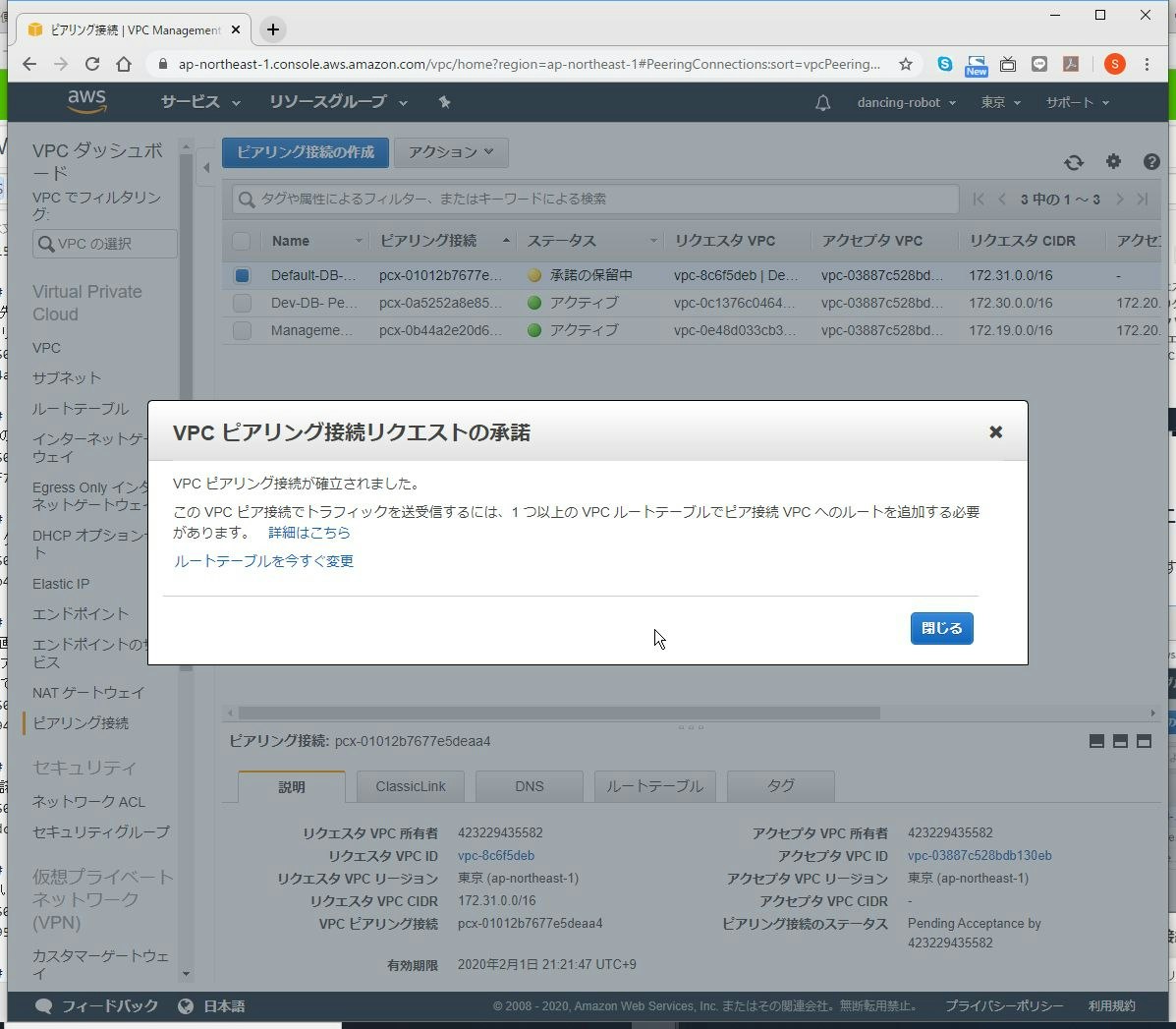The image size is (1176, 1029).
Task: Open the Chrome three-dot menu
Action: pos(1147,65)
